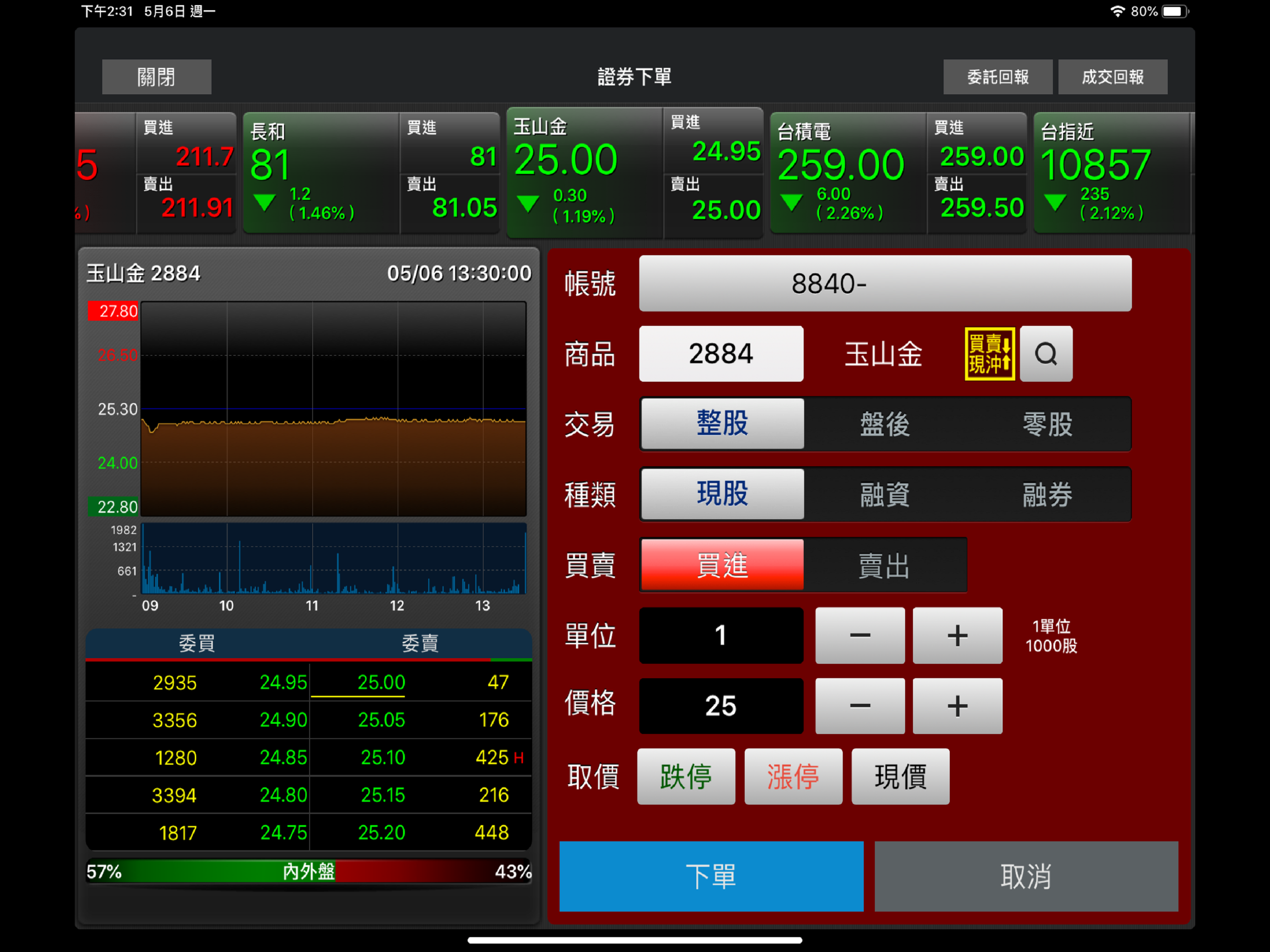This screenshot has width=1270, height=952.
Task: Pick ask price 25.15 in order book
Action: (x=383, y=795)
